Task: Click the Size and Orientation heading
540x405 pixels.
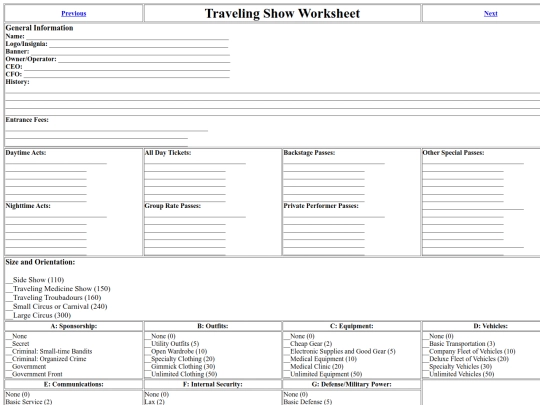Action: click(x=40, y=262)
